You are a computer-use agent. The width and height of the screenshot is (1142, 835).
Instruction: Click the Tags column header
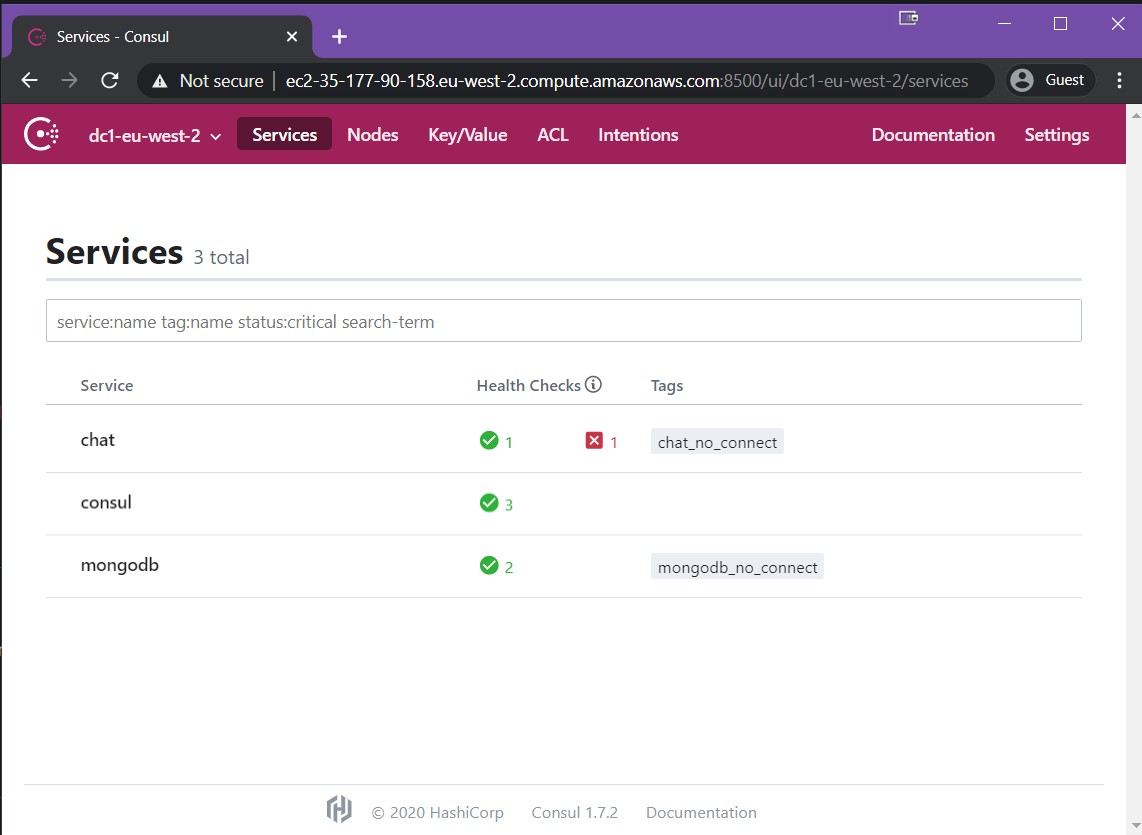[666, 385]
